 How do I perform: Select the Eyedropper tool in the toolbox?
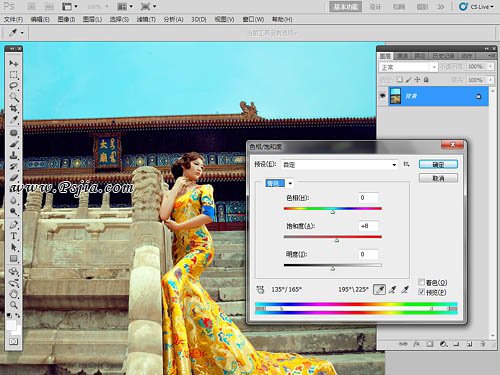(x=14, y=119)
